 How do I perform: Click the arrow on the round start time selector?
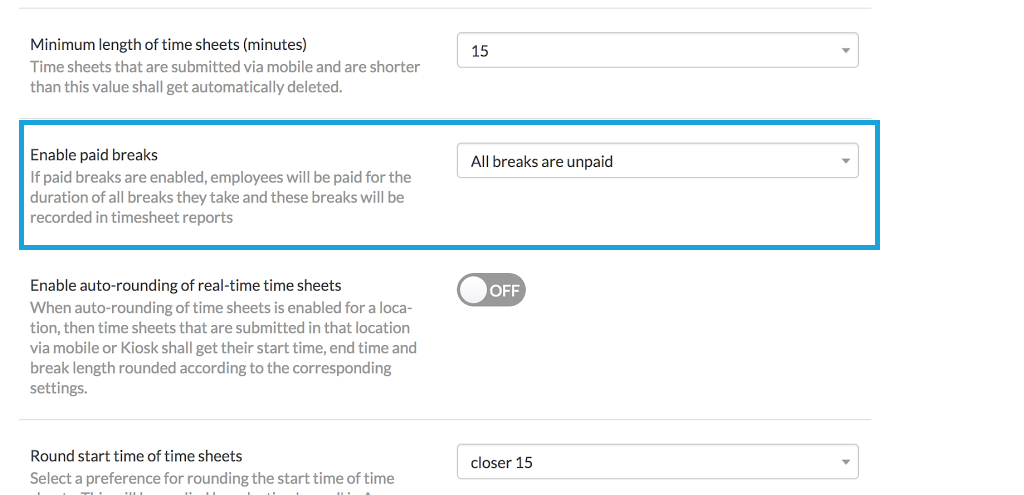(845, 462)
